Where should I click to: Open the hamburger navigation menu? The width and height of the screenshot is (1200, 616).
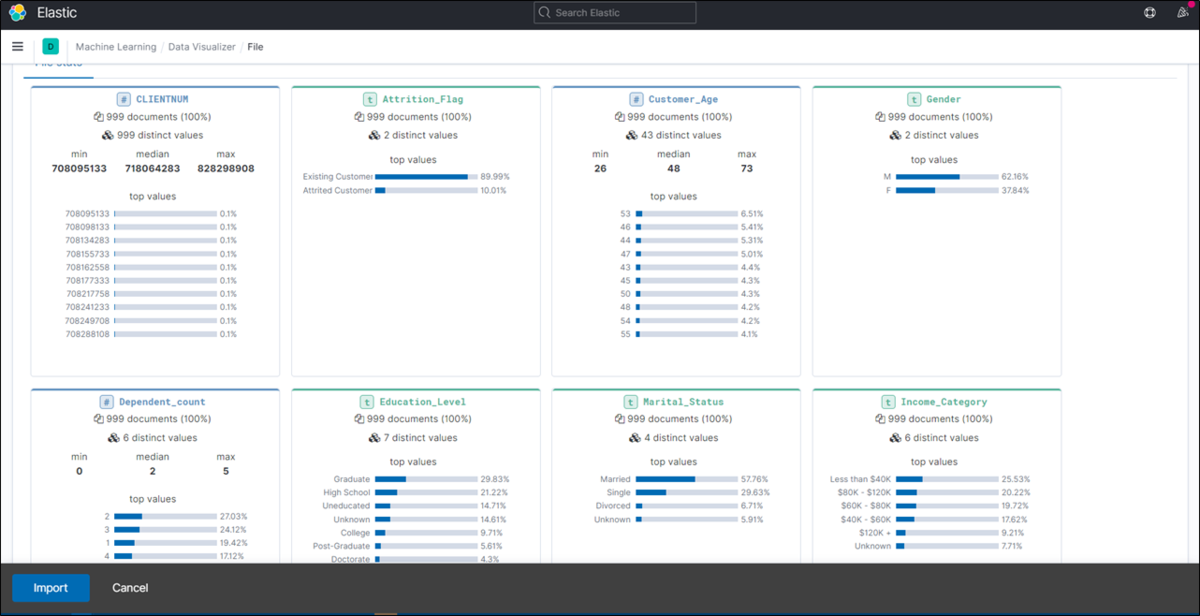tap(17, 46)
